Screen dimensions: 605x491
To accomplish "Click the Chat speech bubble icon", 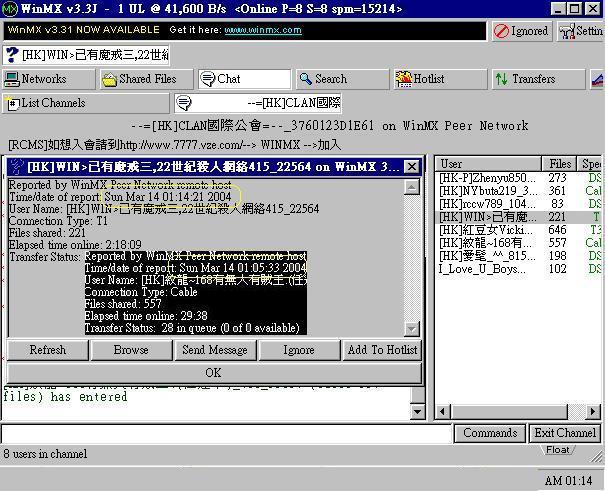I will pos(208,79).
